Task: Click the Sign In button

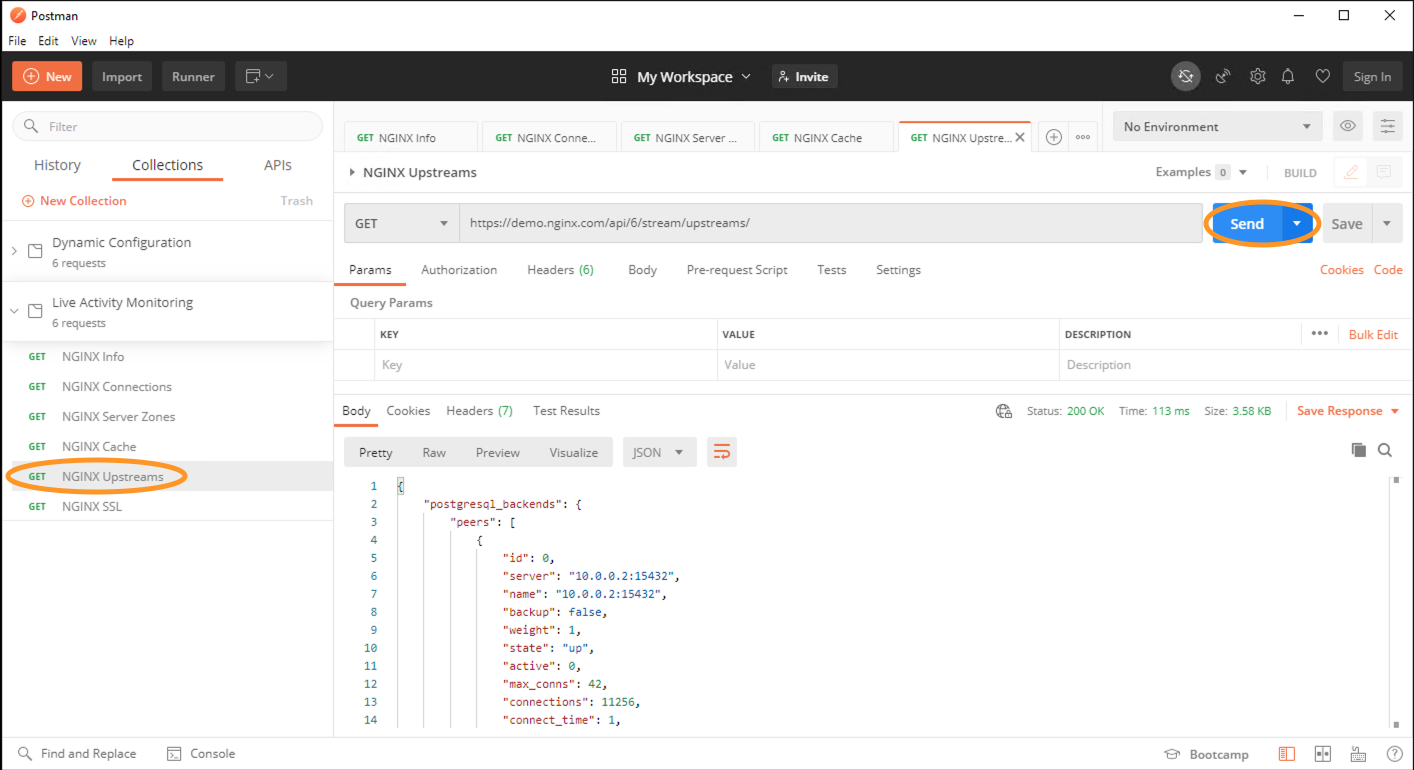Action: [1372, 77]
